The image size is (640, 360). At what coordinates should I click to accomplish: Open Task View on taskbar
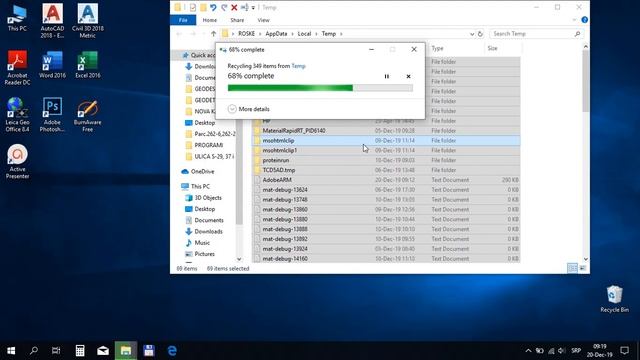(x=56, y=351)
